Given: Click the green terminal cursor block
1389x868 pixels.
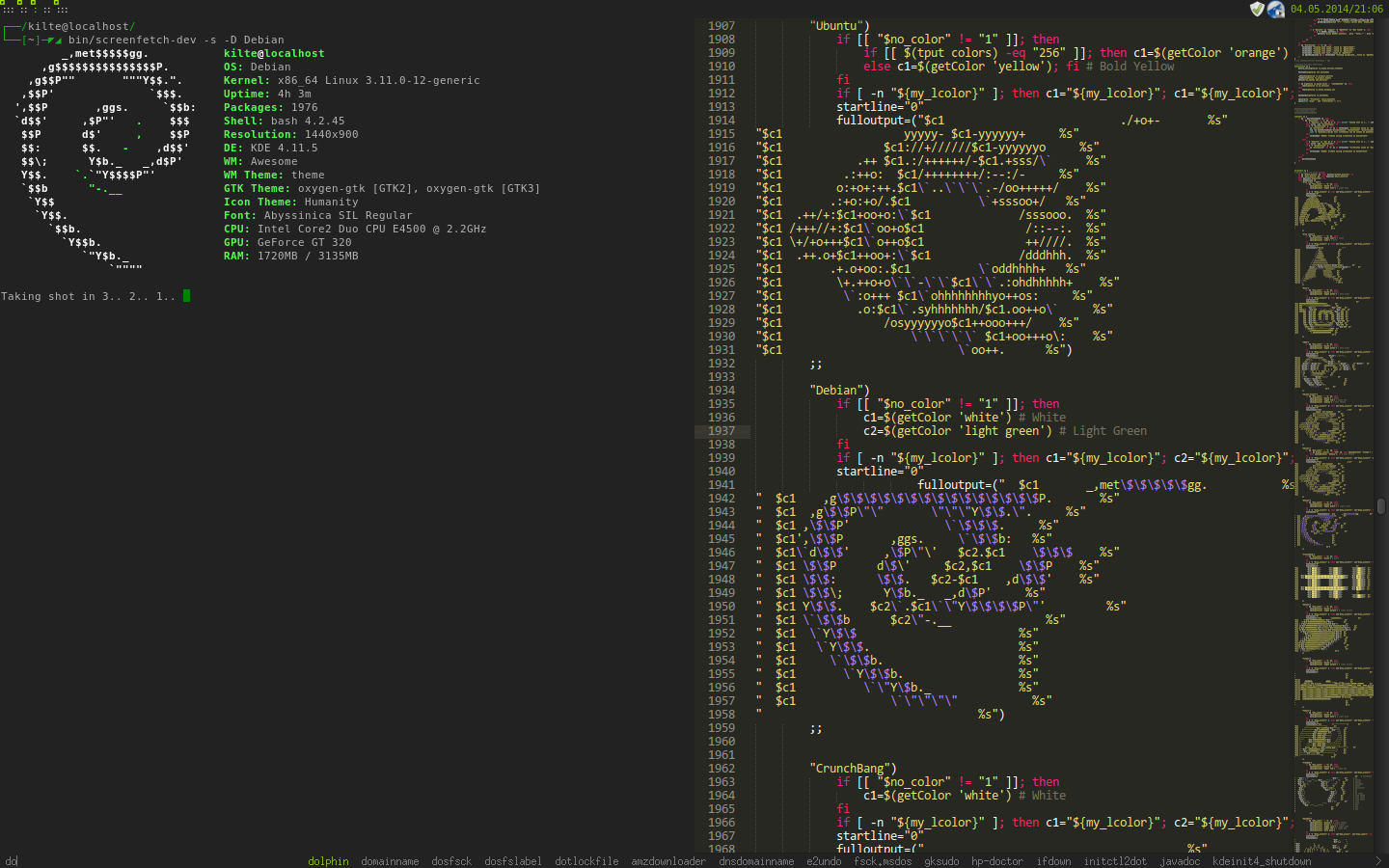Looking at the screenshot, I should pyautogui.click(x=186, y=296).
